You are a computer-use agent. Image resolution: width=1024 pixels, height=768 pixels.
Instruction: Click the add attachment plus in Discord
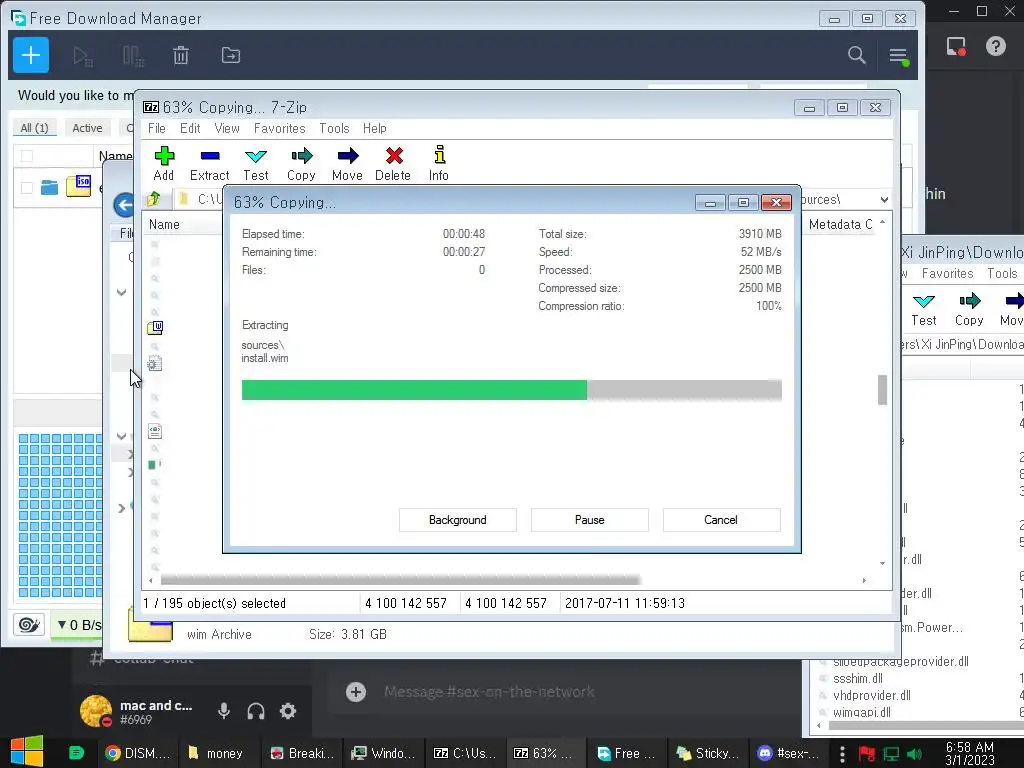point(356,692)
